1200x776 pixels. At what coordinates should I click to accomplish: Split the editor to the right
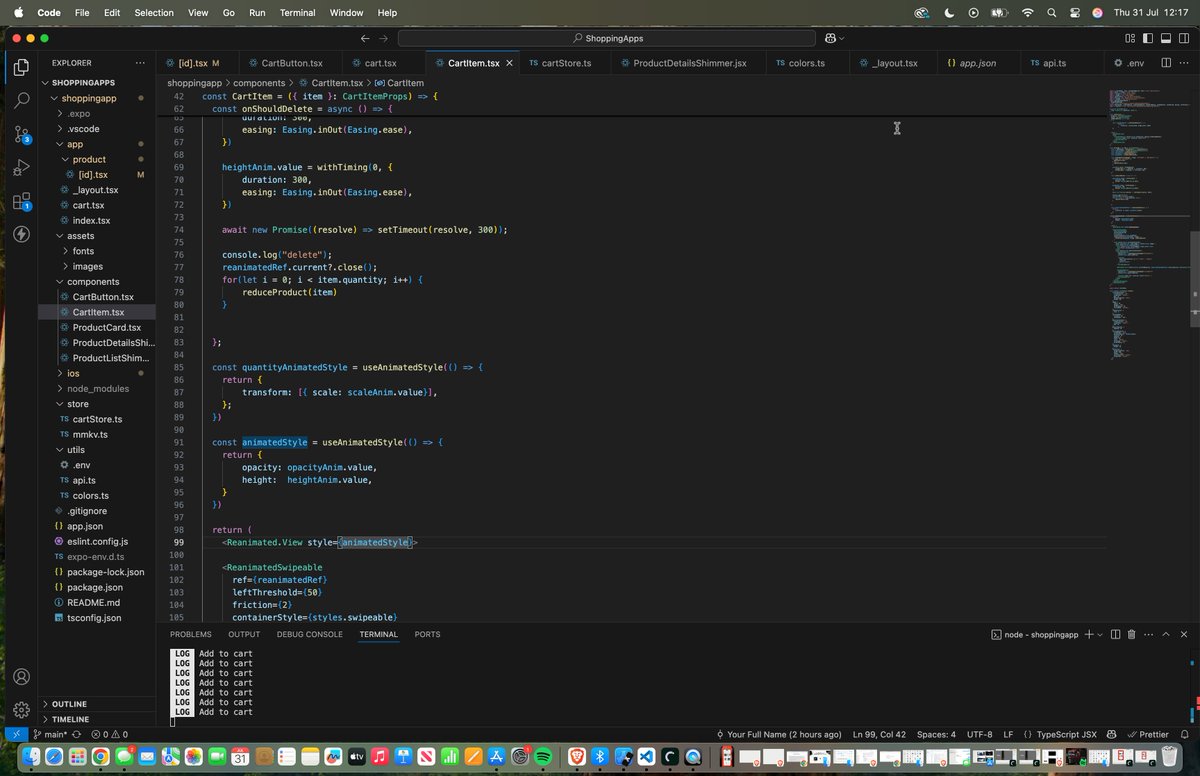coord(1166,63)
